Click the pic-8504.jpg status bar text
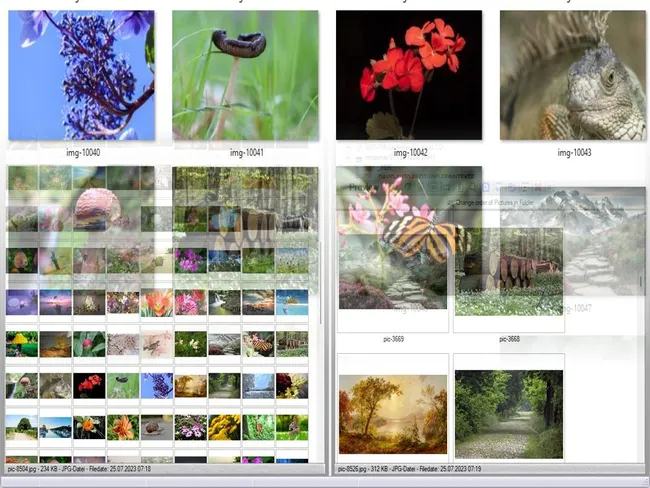This screenshot has height=488, width=650. (79, 469)
